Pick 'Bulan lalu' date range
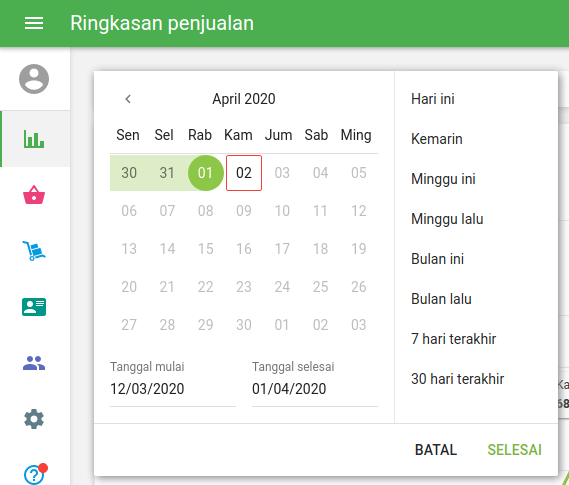 click(441, 299)
